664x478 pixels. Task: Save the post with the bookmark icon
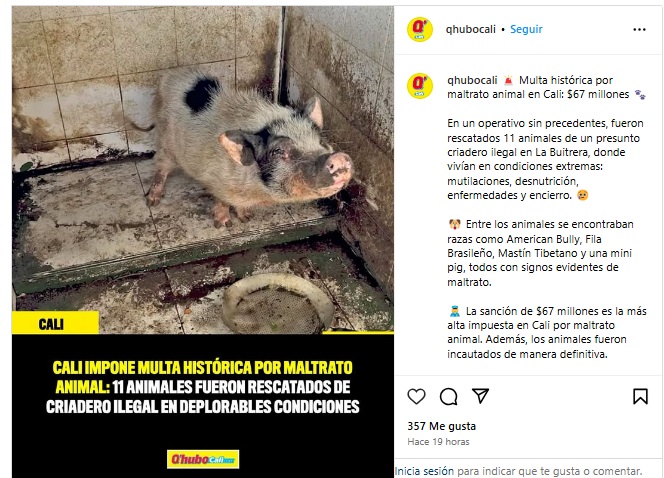point(640,396)
